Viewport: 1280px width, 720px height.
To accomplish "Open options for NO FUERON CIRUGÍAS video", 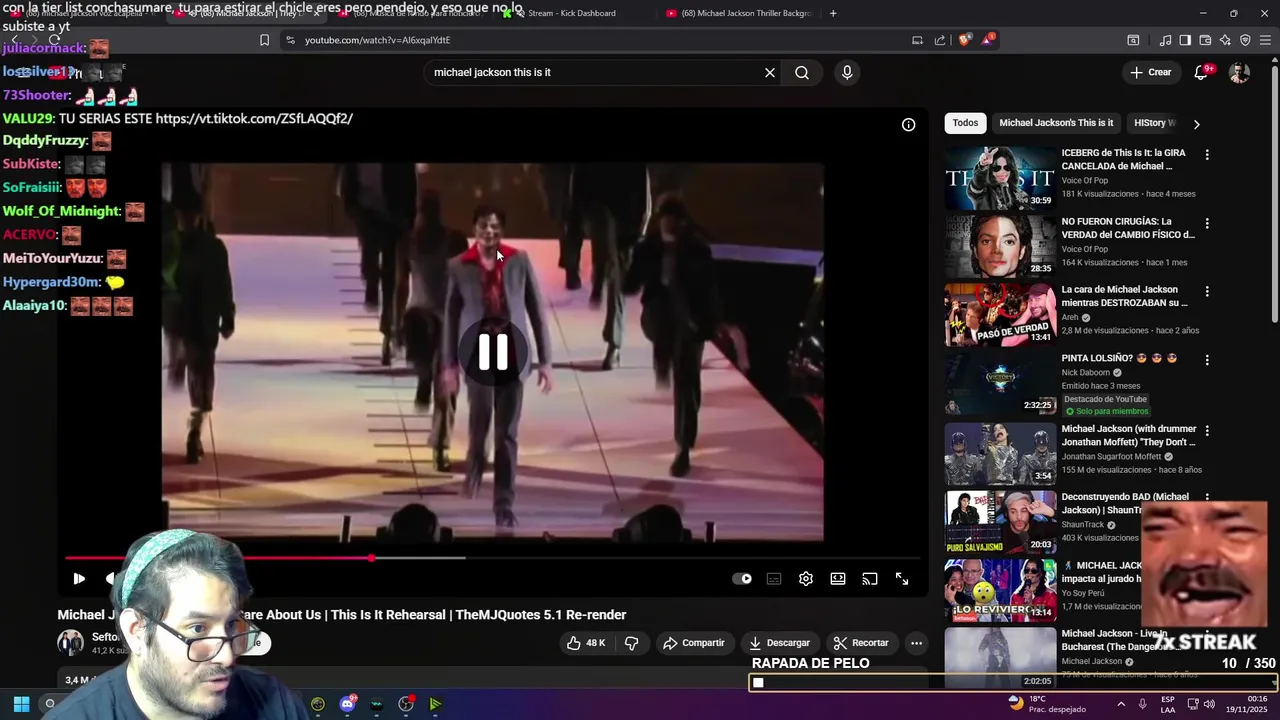I will pyautogui.click(x=1207, y=224).
